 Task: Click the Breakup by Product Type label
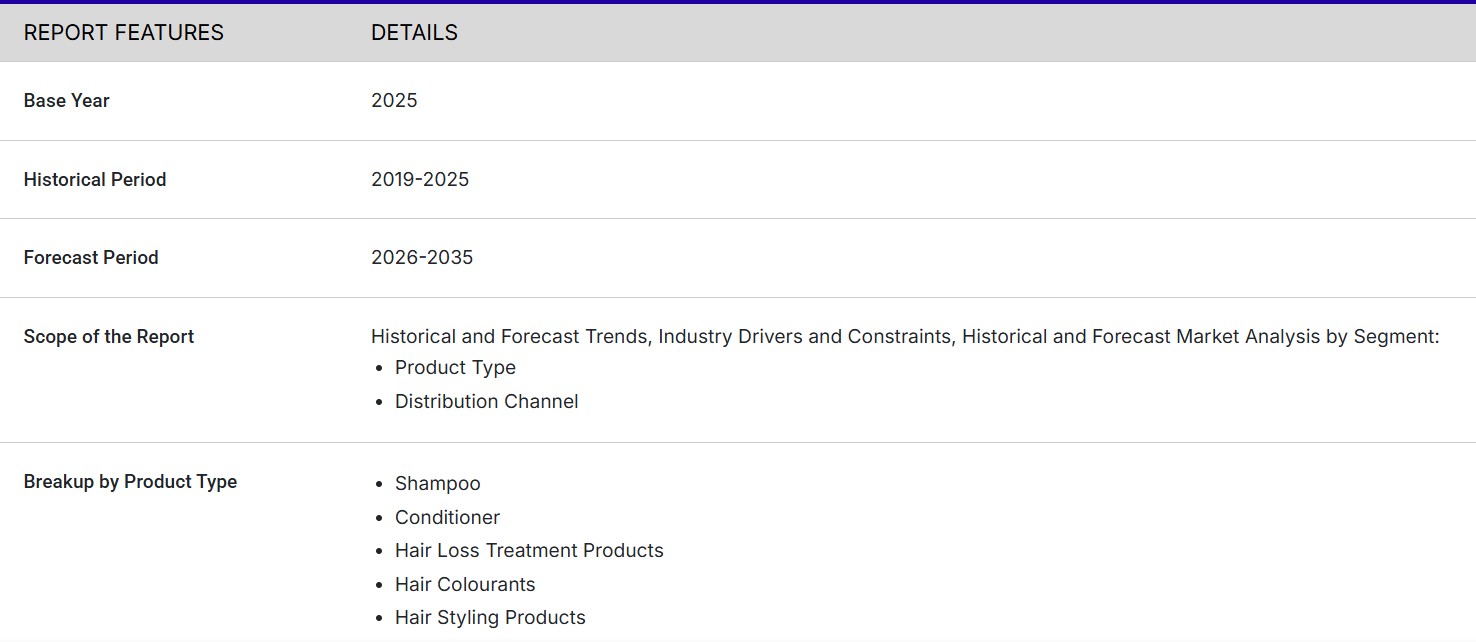(x=130, y=482)
